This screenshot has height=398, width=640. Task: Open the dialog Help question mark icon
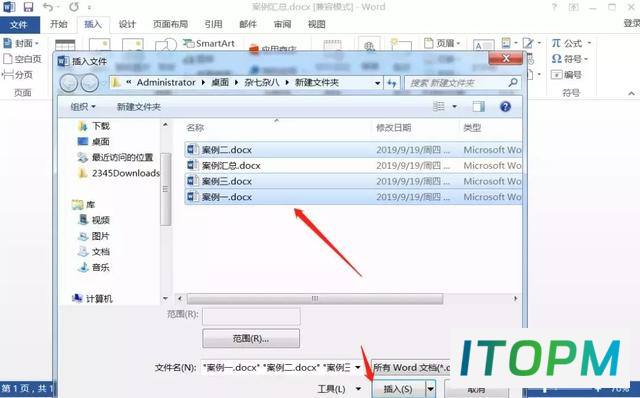[x=505, y=107]
